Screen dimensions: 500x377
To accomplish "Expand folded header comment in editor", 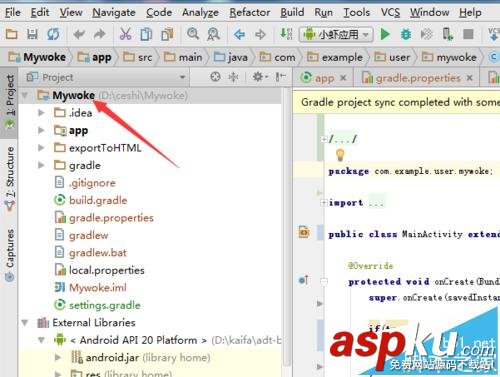I will pyautogui.click(x=323, y=139).
